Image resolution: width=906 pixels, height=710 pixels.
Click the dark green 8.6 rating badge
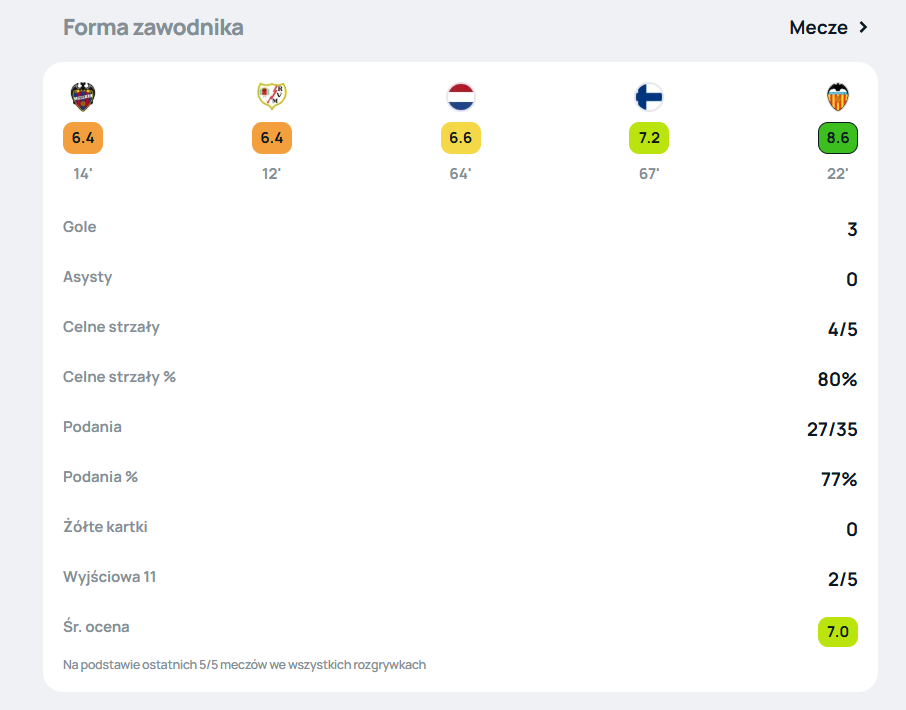tap(838, 138)
